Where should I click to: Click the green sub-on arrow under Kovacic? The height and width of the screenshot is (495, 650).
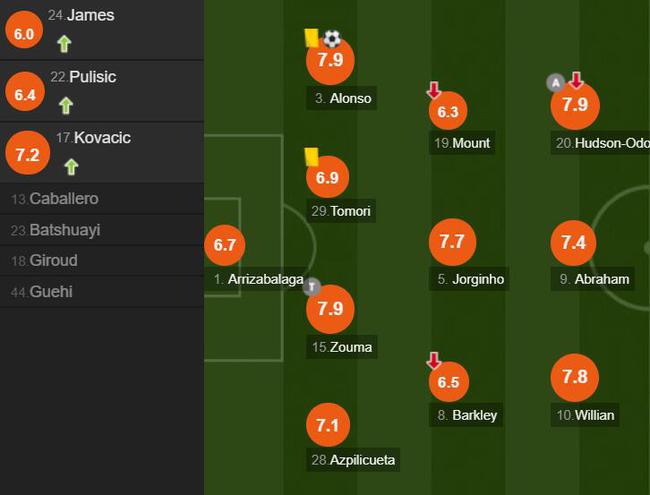pyautogui.click(x=71, y=167)
